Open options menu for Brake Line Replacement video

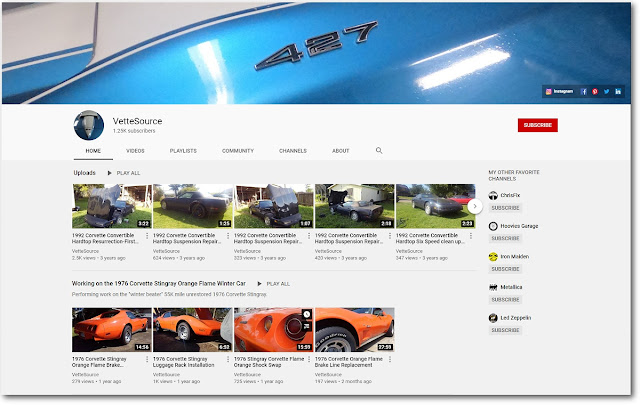pyautogui.click(x=390, y=359)
